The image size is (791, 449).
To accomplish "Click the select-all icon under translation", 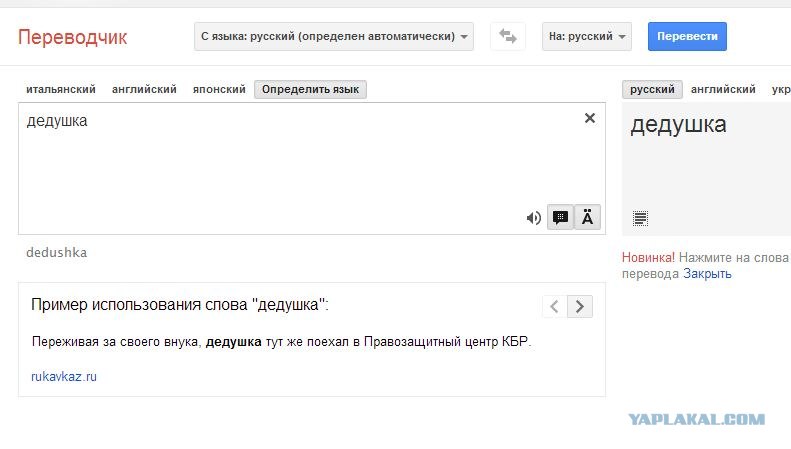I will tap(640, 218).
